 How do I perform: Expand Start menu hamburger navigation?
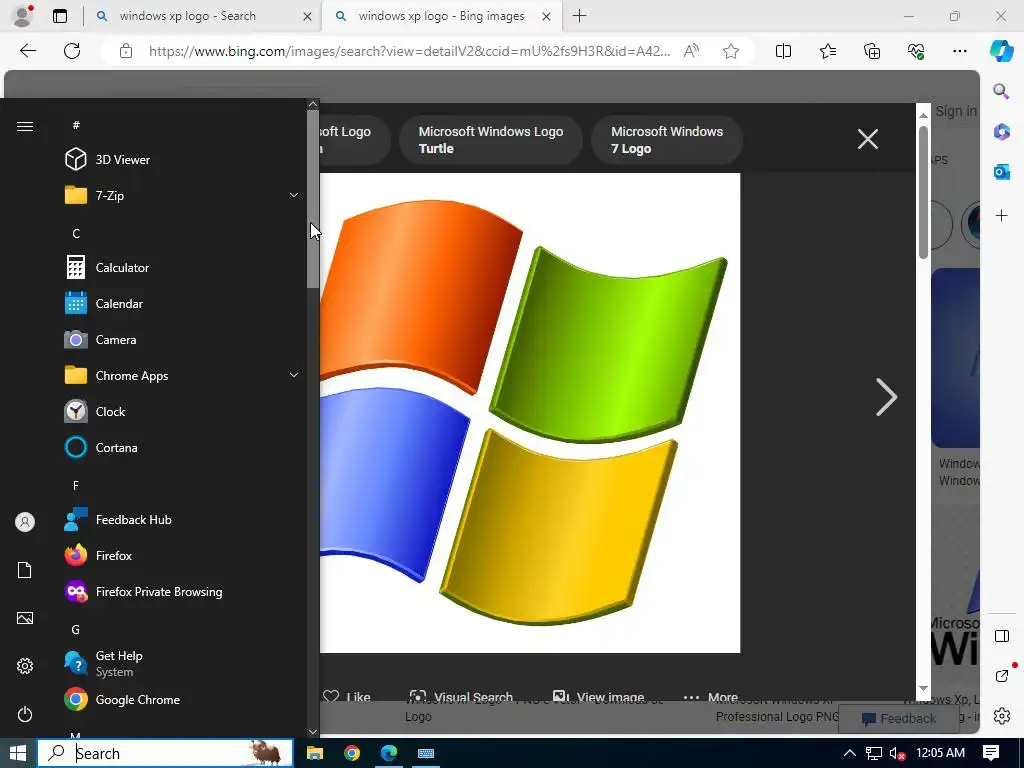pyautogui.click(x=25, y=126)
